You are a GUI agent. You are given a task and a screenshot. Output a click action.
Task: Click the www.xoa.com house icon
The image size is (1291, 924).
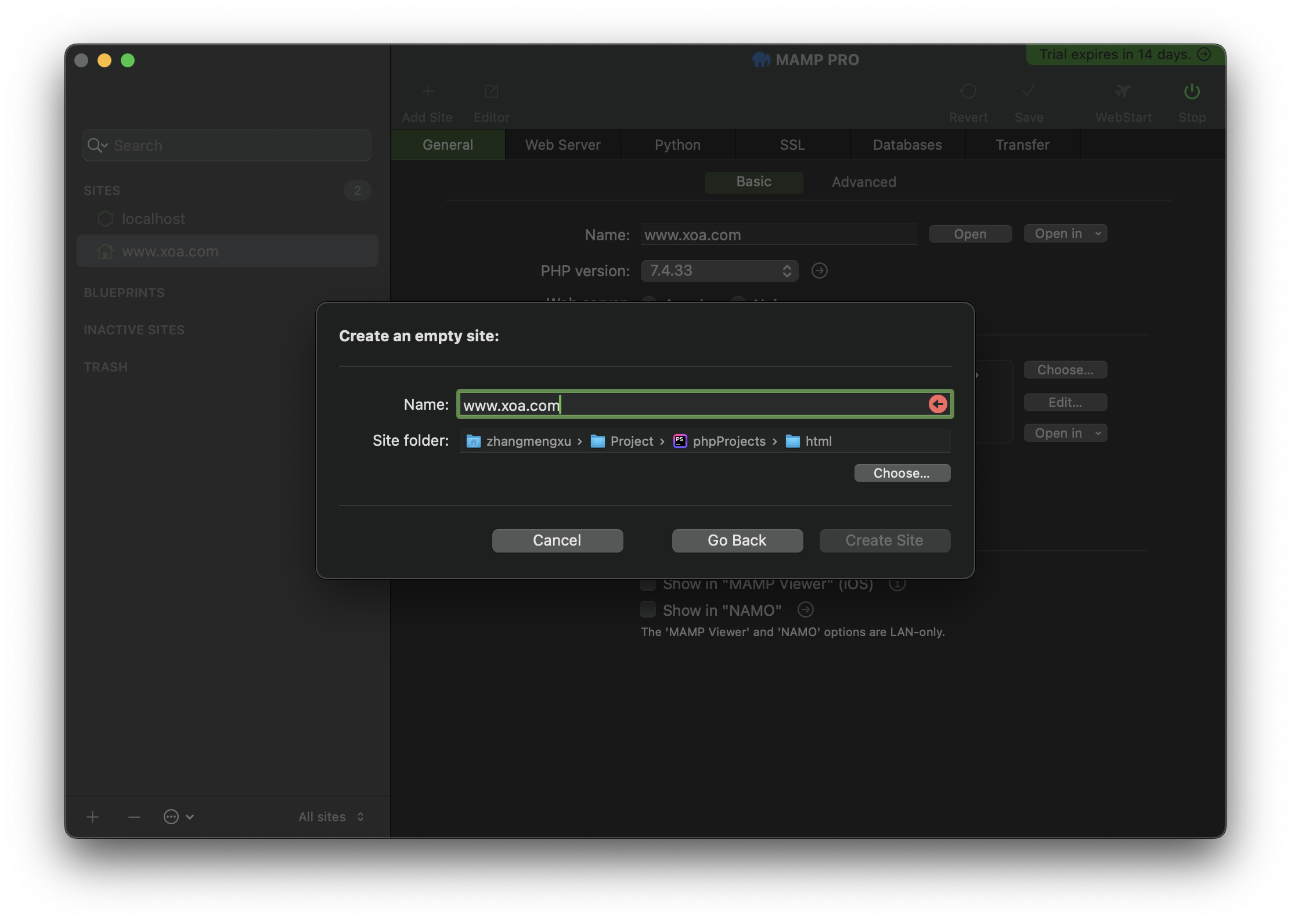(105, 251)
